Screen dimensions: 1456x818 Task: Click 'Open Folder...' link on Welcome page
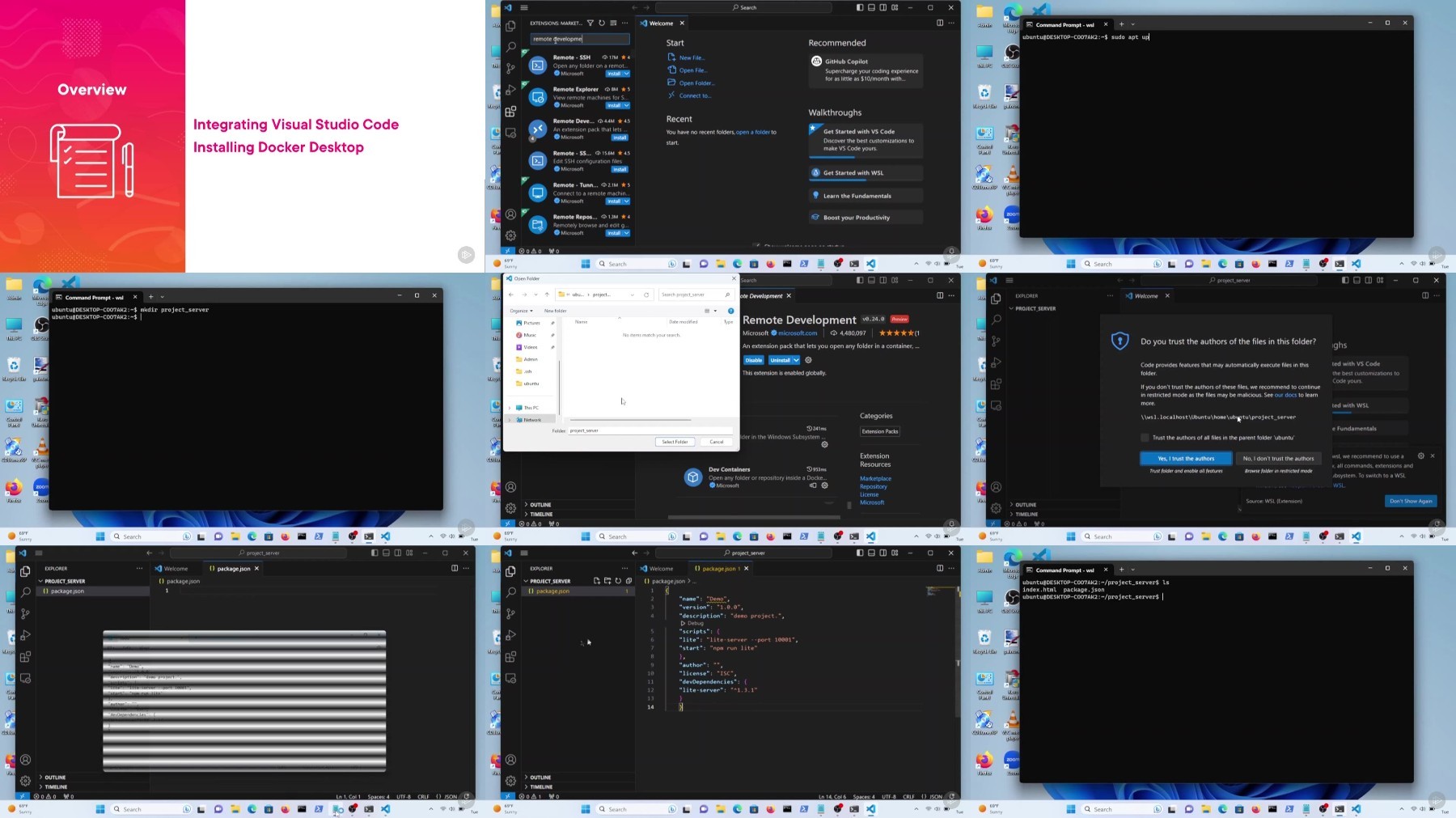point(696,83)
